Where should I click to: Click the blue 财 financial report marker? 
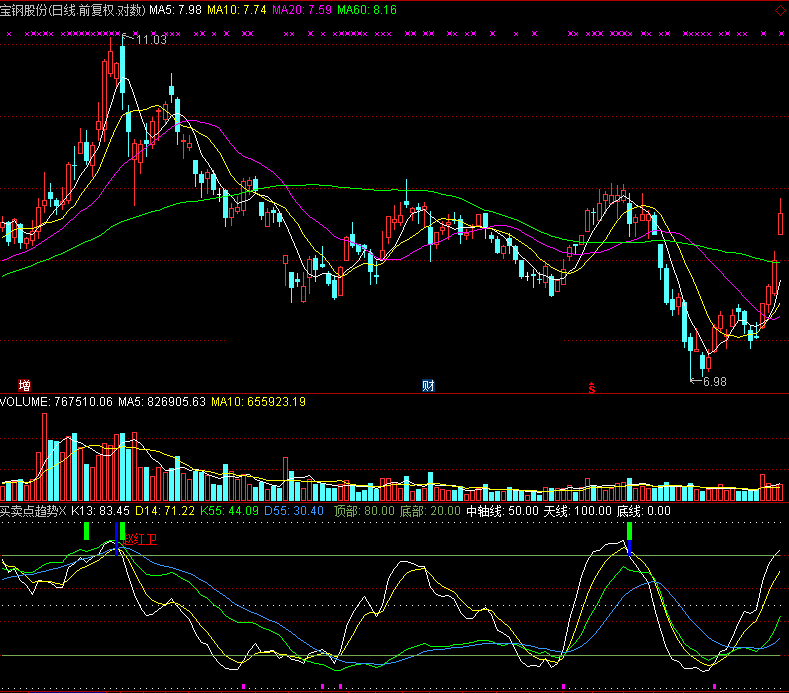click(429, 385)
